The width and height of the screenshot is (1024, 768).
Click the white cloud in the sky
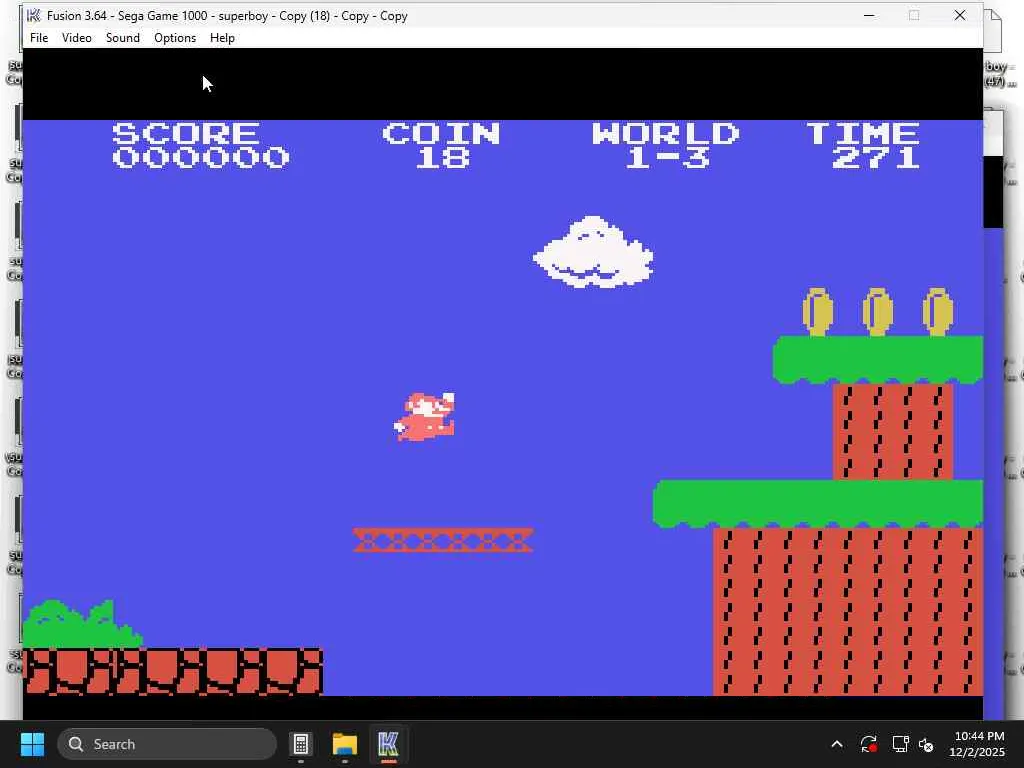tap(593, 252)
